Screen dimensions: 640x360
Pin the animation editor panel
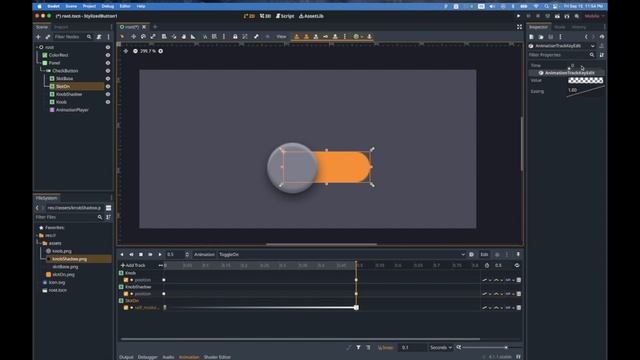[x=518, y=254]
